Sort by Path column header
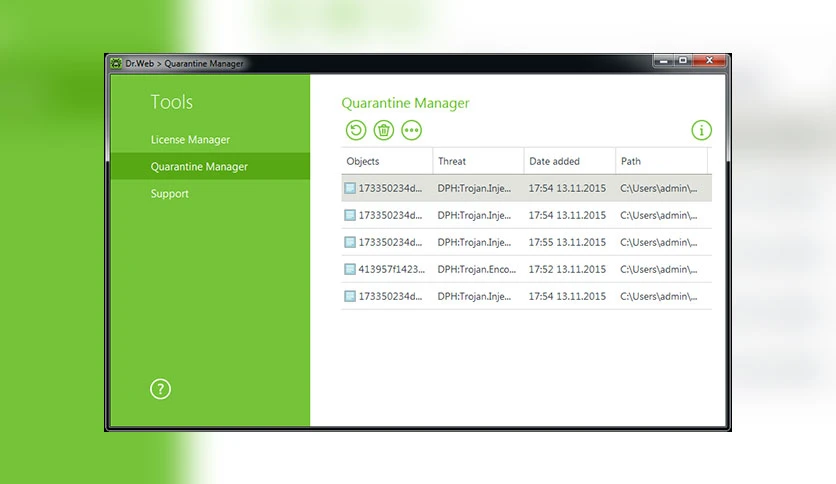Image resolution: width=836 pixels, height=484 pixels. (661, 161)
